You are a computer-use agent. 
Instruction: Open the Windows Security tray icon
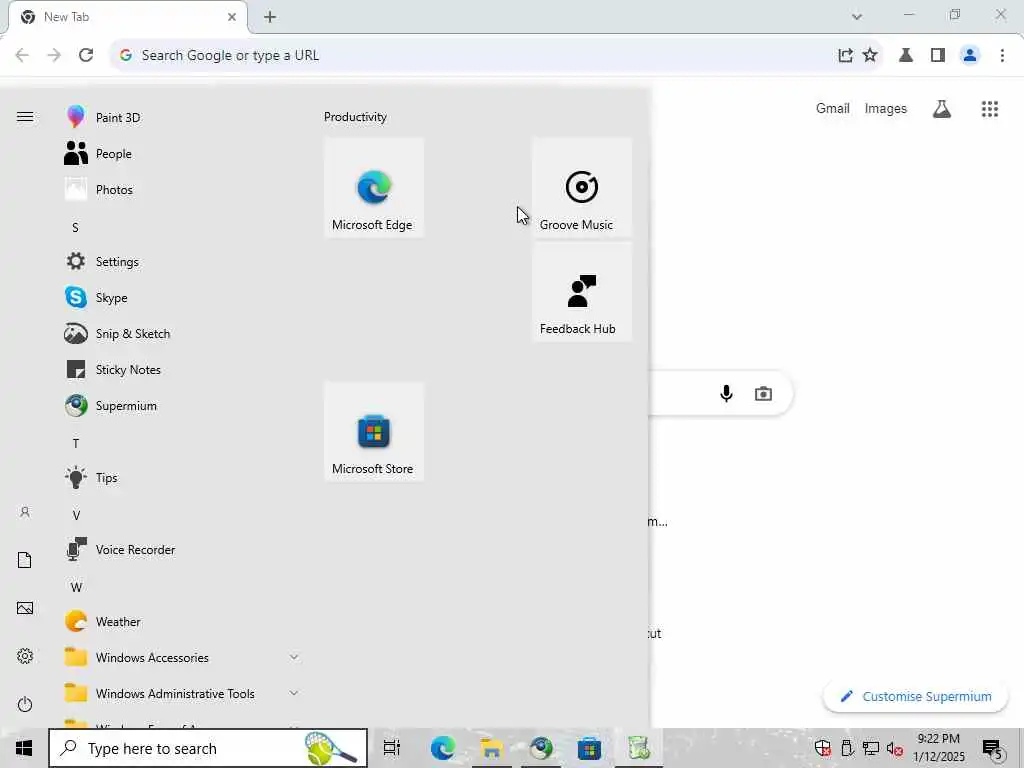pyautogui.click(x=822, y=748)
